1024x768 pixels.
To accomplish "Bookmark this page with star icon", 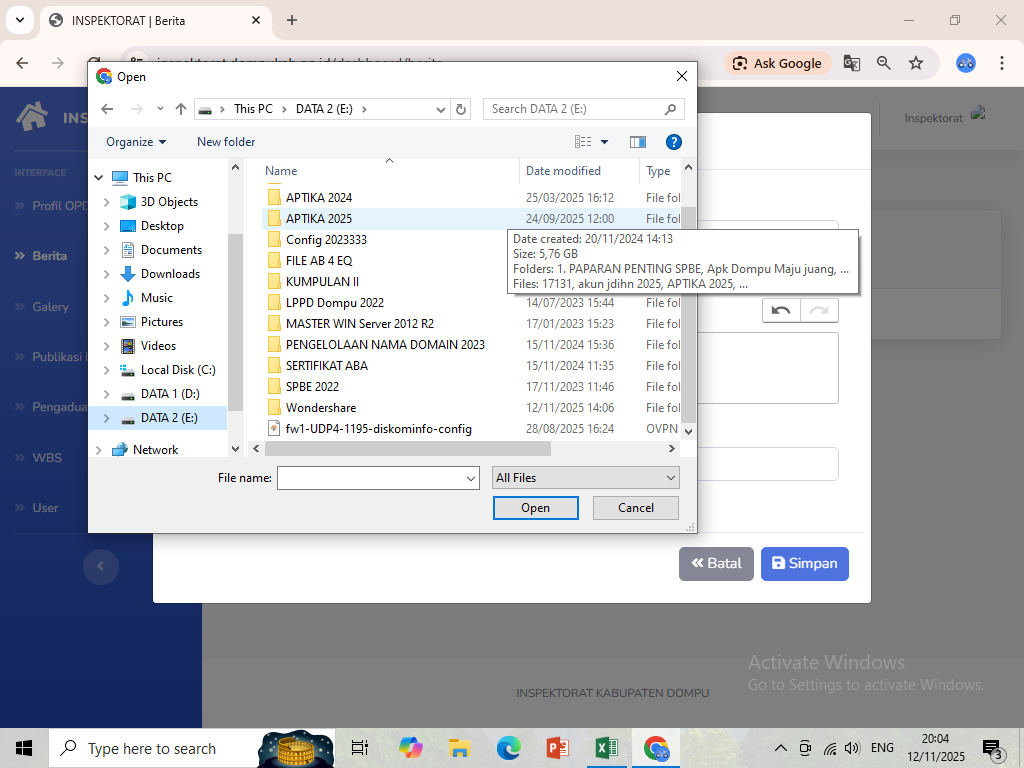I will [916, 63].
